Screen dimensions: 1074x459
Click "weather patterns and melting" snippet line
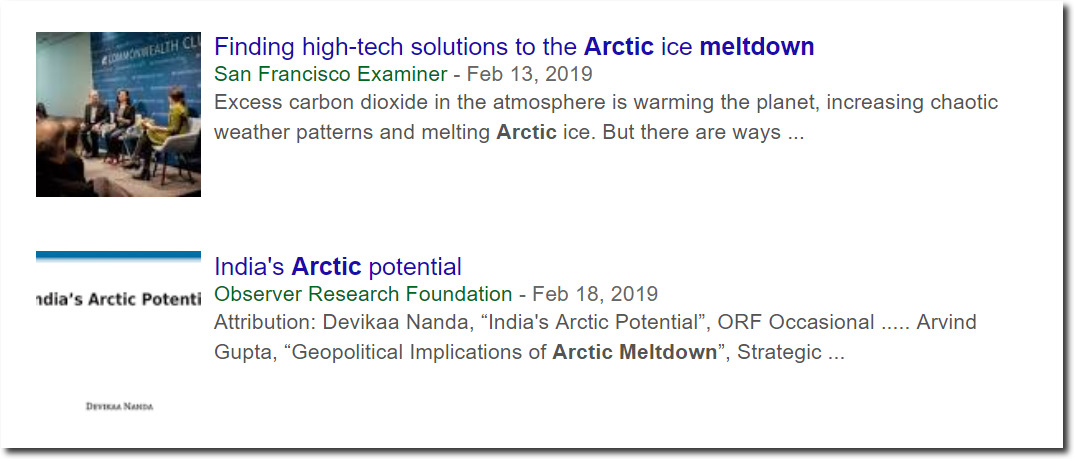click(x=352, y=132)
